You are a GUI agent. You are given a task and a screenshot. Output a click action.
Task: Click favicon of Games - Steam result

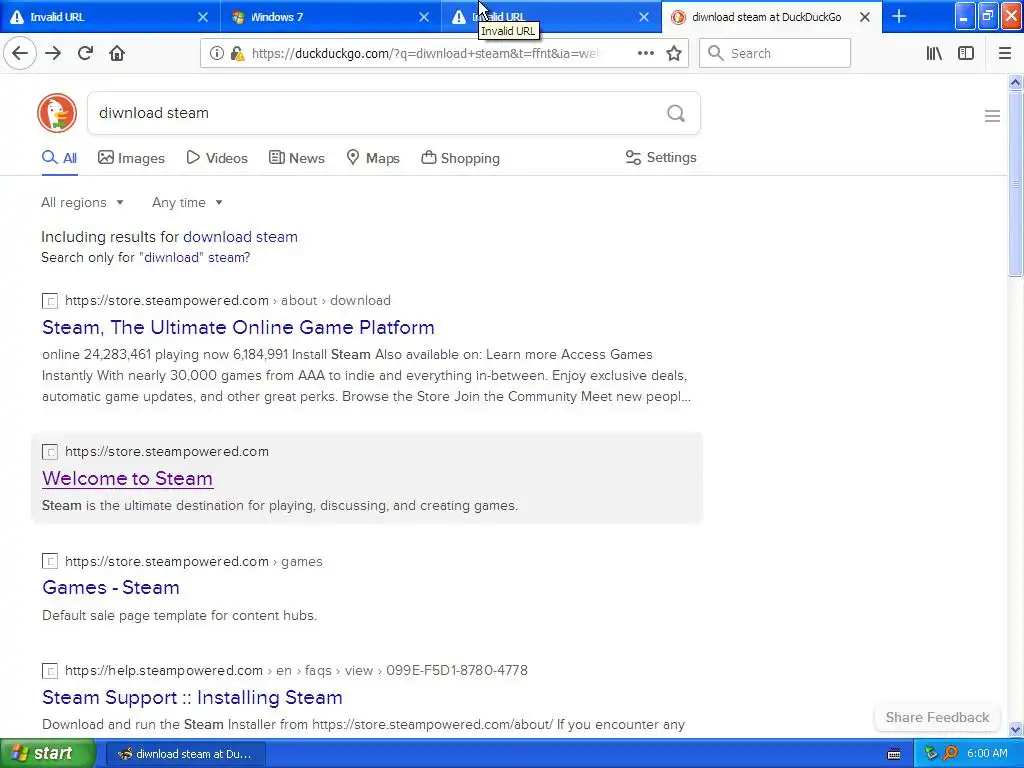pyautogui.click(x=50, y=561)
